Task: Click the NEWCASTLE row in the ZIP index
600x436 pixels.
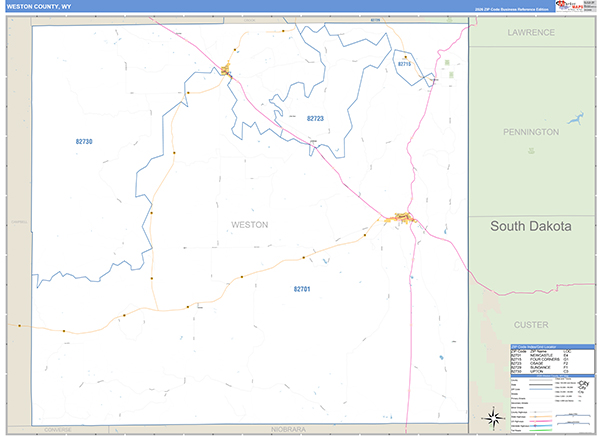Action: coord(541,355)
